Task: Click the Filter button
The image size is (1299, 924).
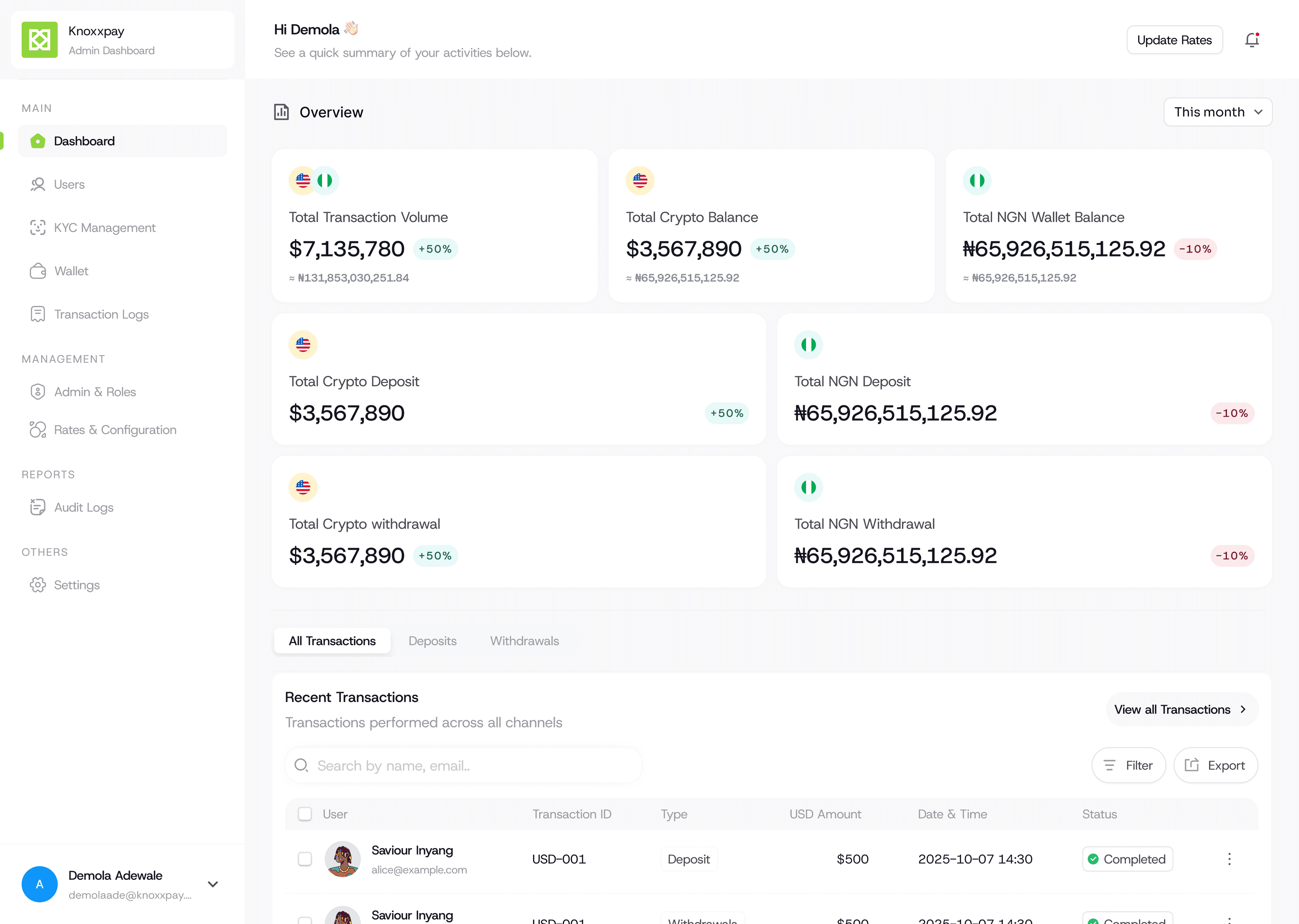Action: click(x=1129, y=765)
